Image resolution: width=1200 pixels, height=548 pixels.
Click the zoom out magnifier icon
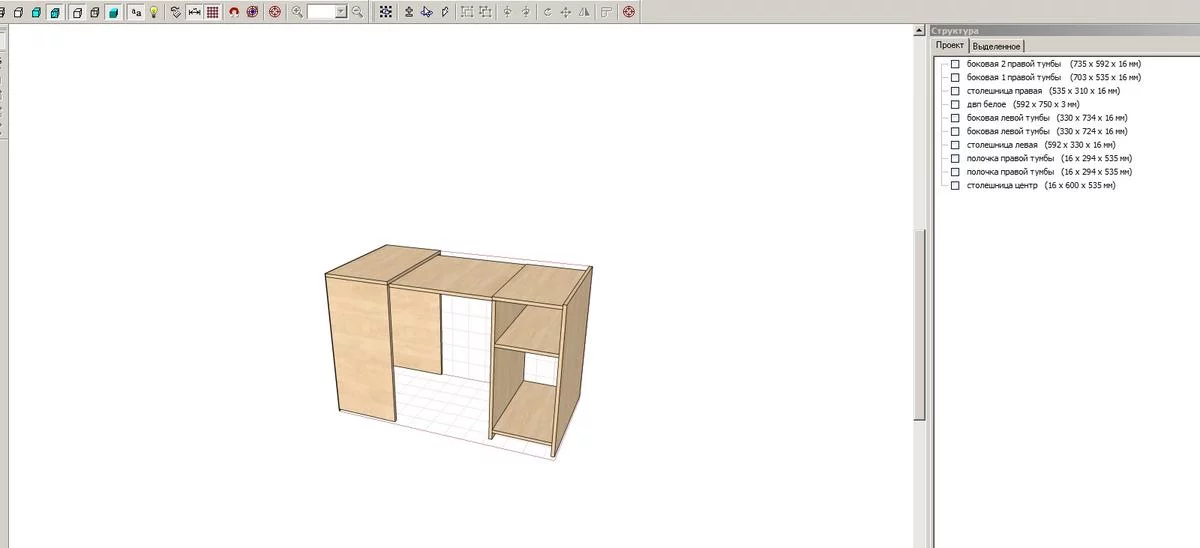pos(356,12)
